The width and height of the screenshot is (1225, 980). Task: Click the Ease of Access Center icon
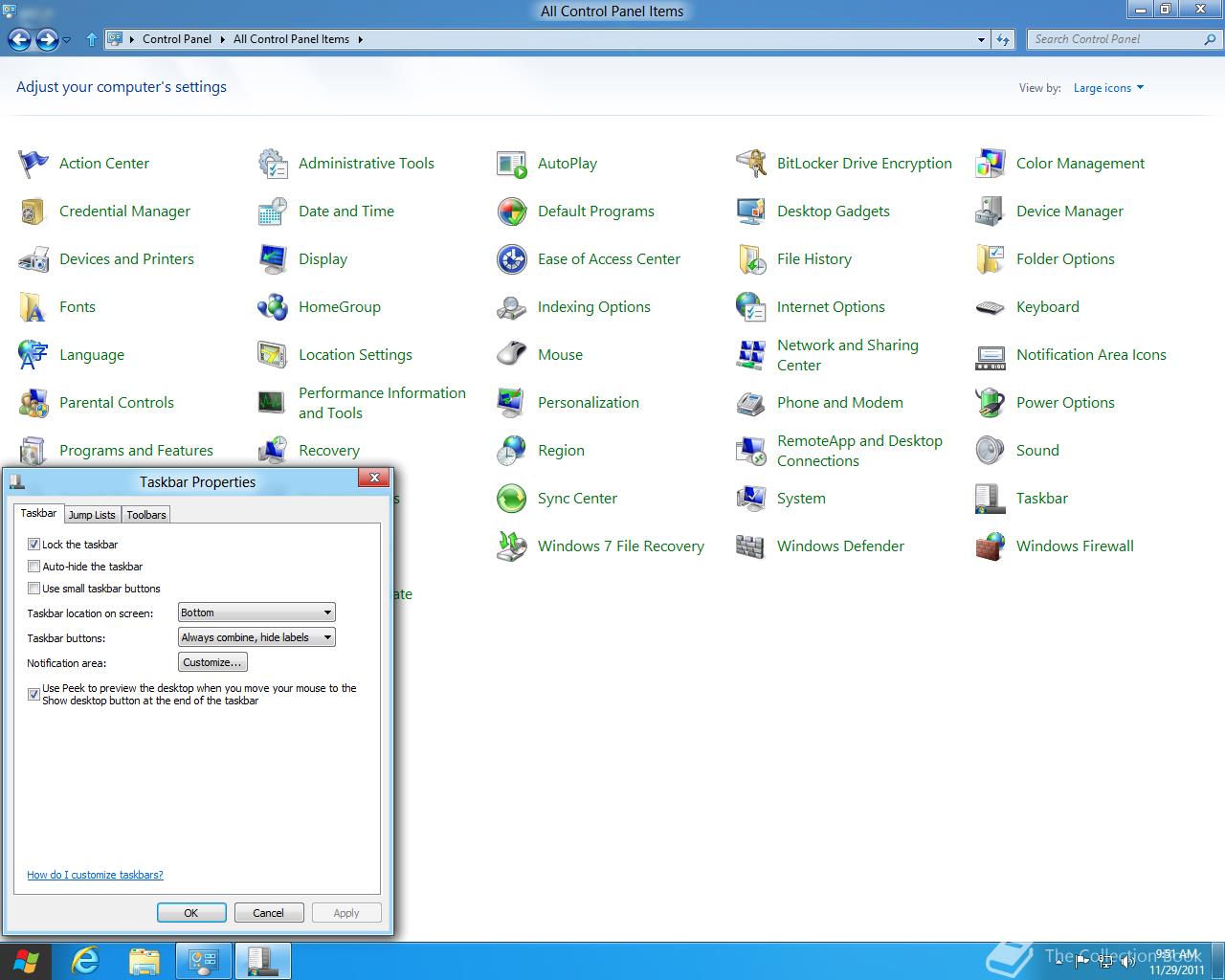[x=511, y=259]
